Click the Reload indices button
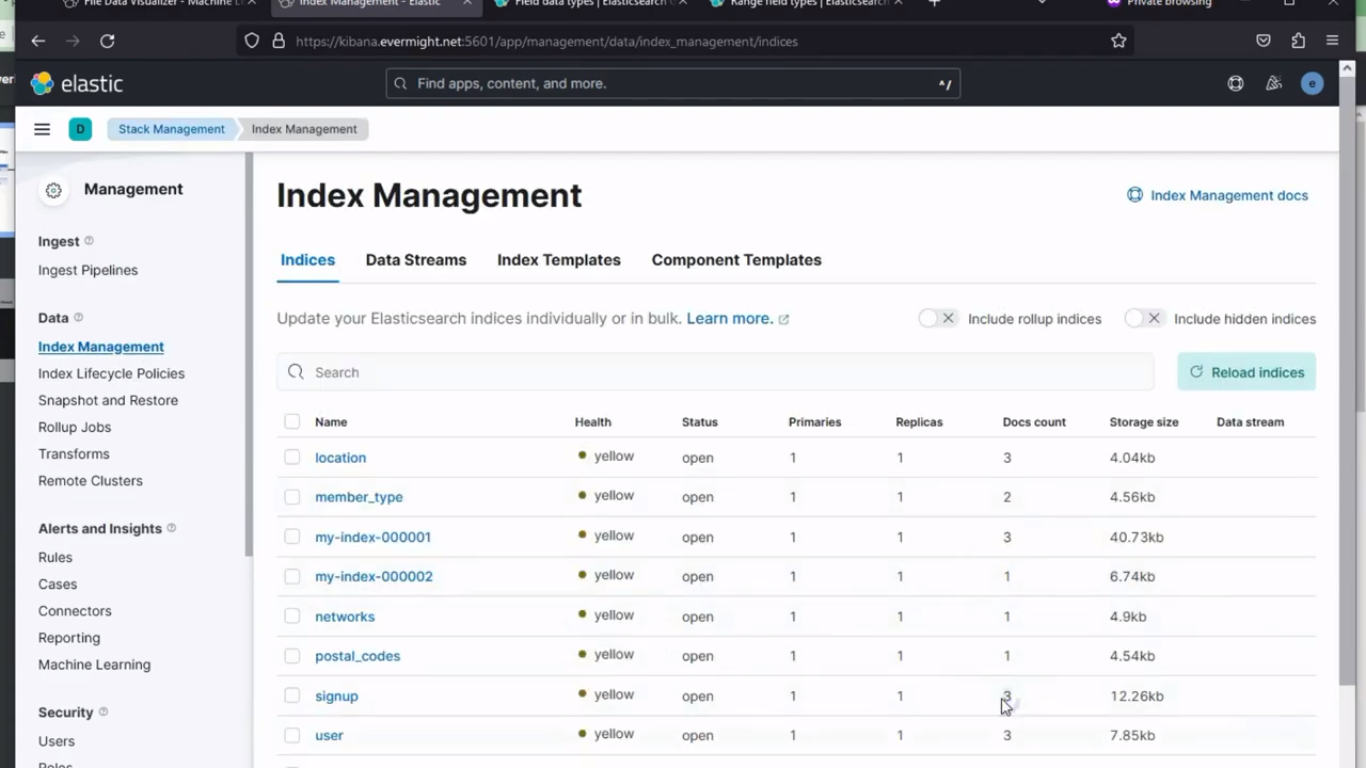1366x768 pixels. (x=1247, y=372)
